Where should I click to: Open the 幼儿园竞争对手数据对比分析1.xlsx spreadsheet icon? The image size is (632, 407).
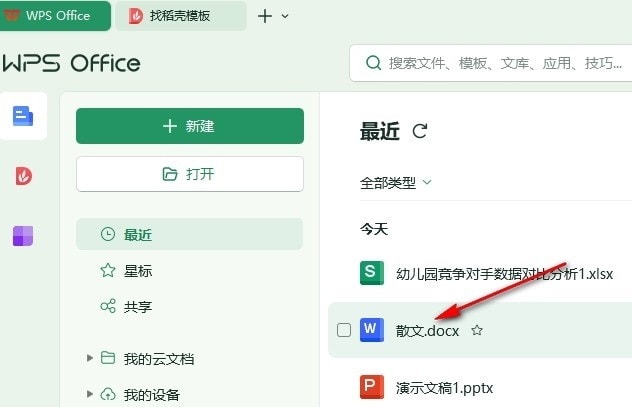(x=372, y=273)
